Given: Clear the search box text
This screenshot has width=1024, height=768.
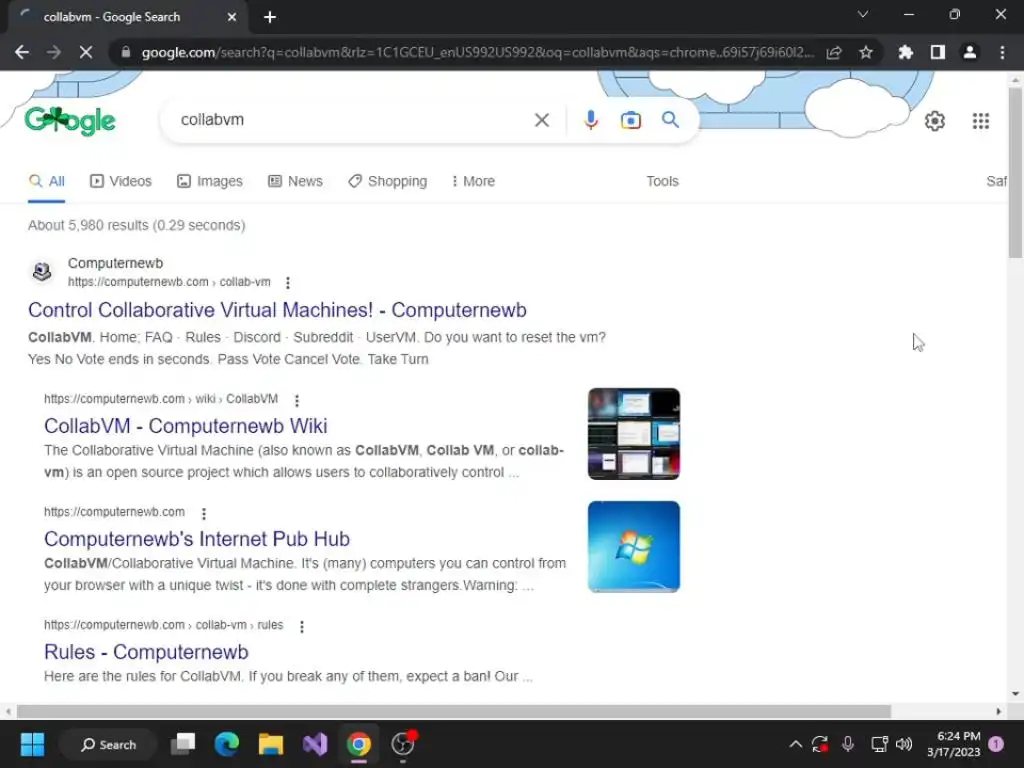Looking at the screenshot, I should tap(541, 120).
